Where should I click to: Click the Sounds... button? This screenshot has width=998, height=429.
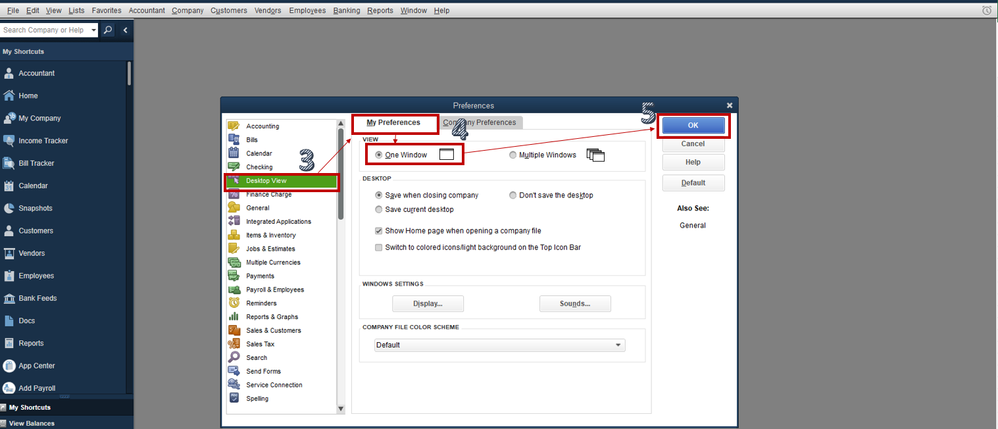point(575,304)
